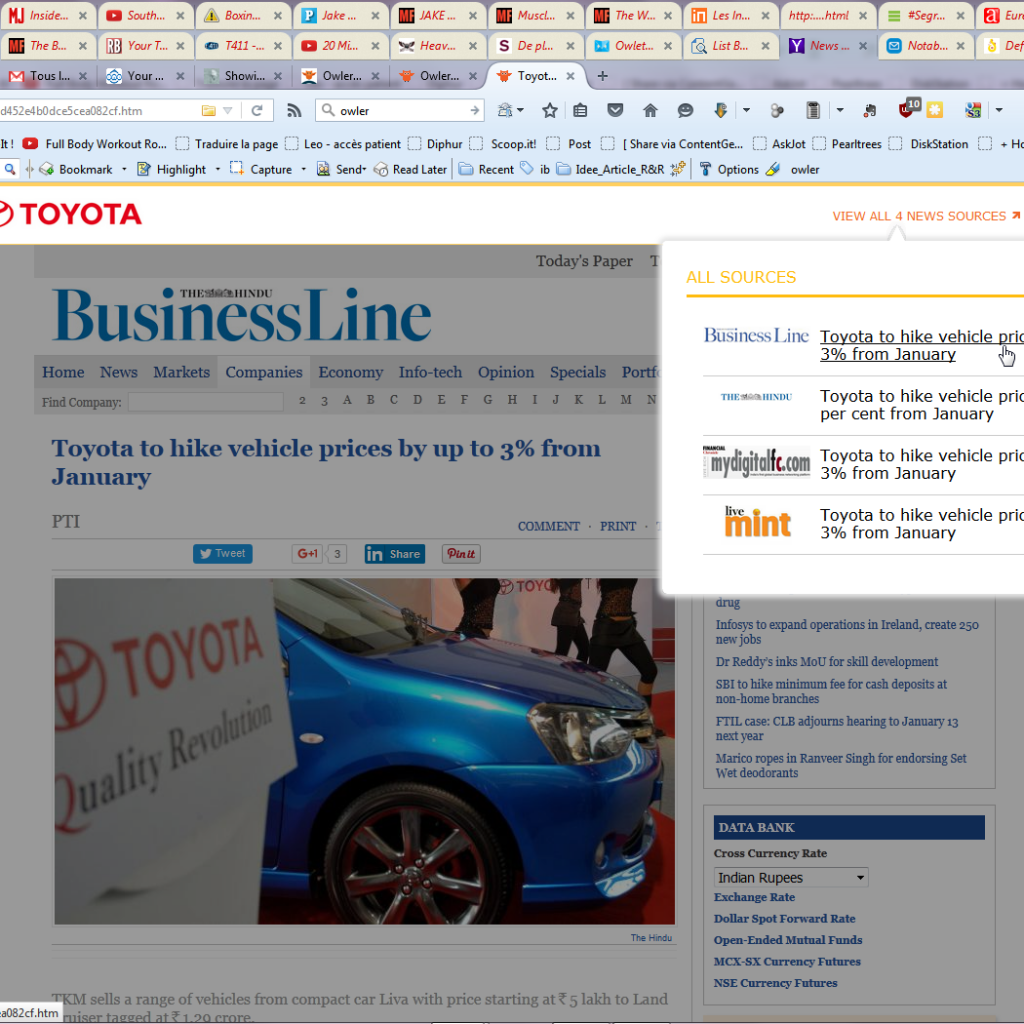This screenshot has height=1024, width=1024.
Task: Open the Info-tech section in BusinessLine nav
Action: [430, 372]
